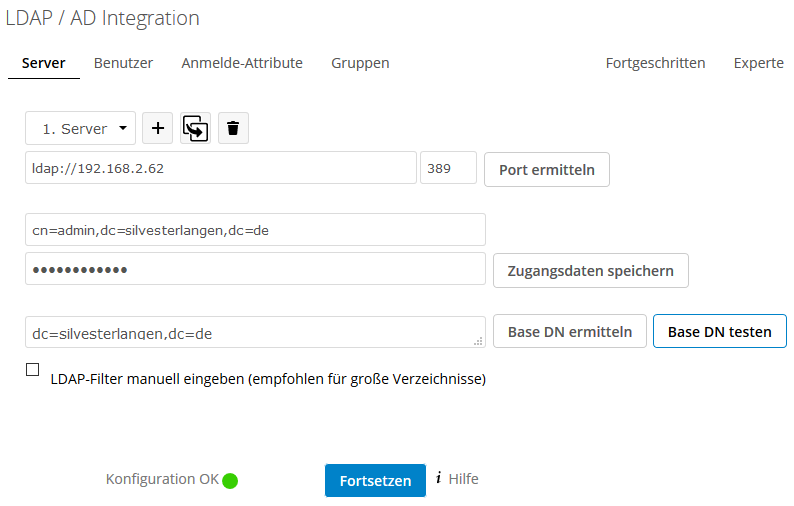The height and width of the screenshot is (506, 794).
Task: Copy current server configuration icon
Action: 195,128
